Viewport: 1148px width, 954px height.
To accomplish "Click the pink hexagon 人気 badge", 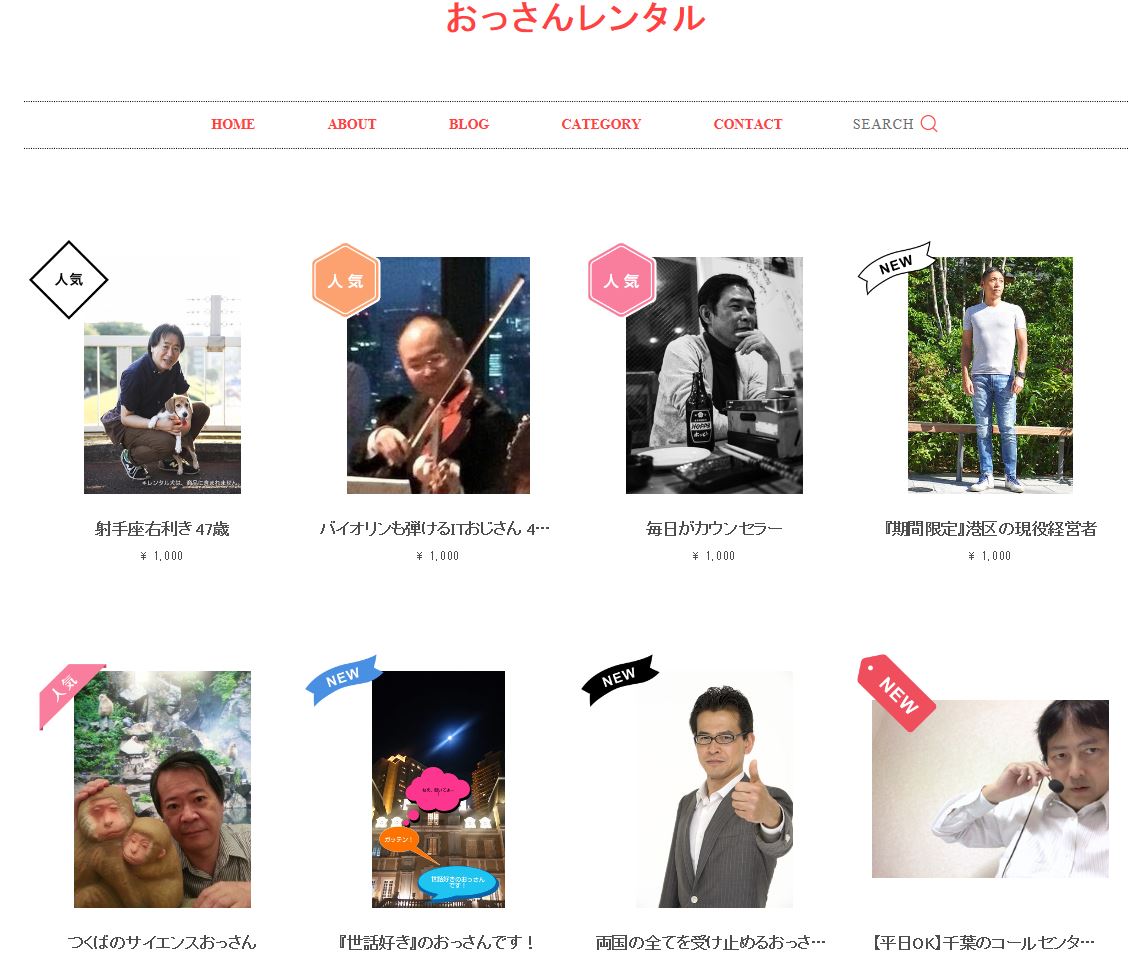I will point(622,280).
